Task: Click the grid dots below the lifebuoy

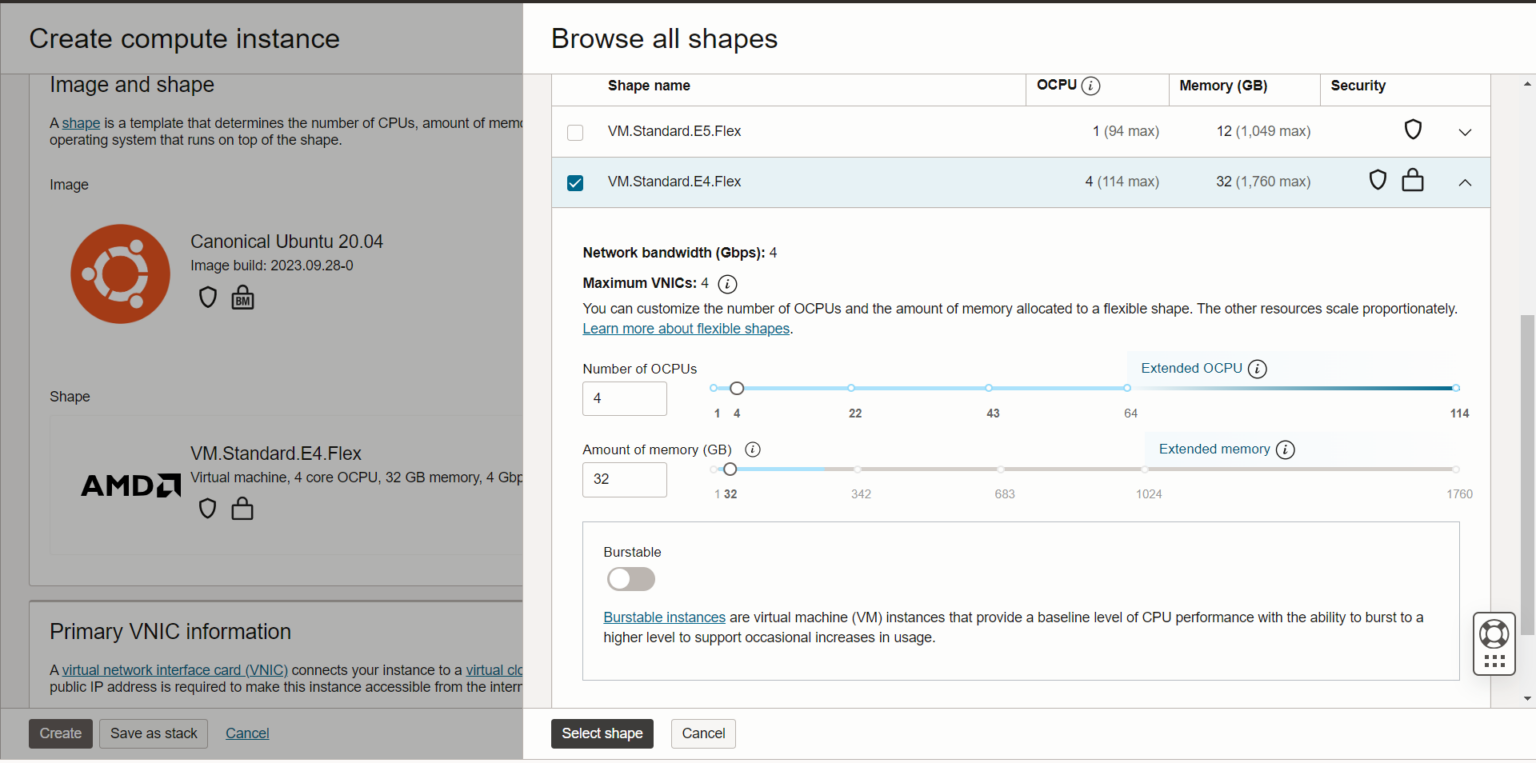Action: coord(1494,662)
